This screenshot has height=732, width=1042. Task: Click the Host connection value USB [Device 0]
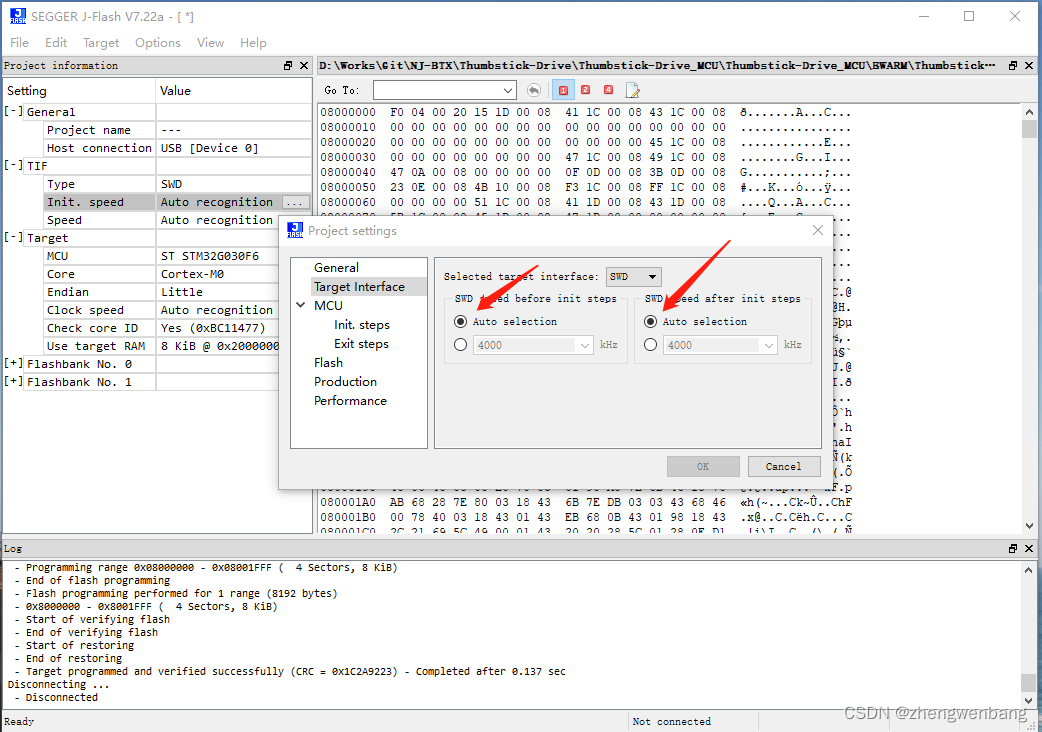point(209,148)
